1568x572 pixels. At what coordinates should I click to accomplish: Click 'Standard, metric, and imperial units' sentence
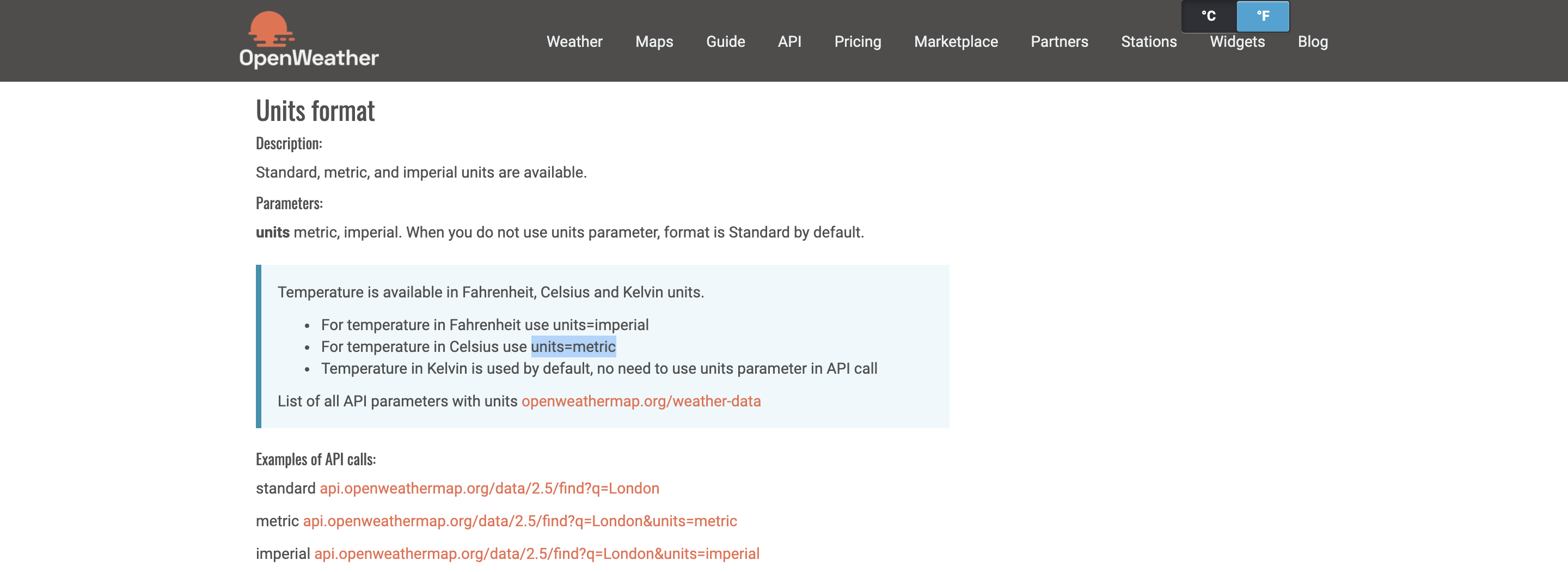click(421, 172)
